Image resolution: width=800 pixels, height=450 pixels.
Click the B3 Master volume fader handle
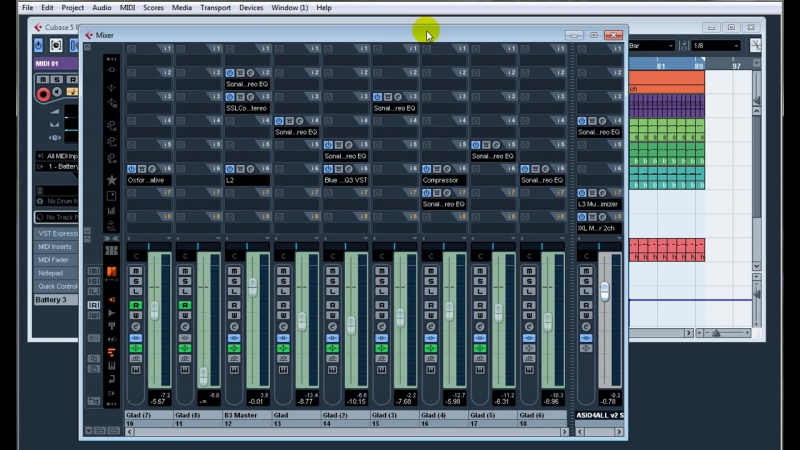coord(253,288)
